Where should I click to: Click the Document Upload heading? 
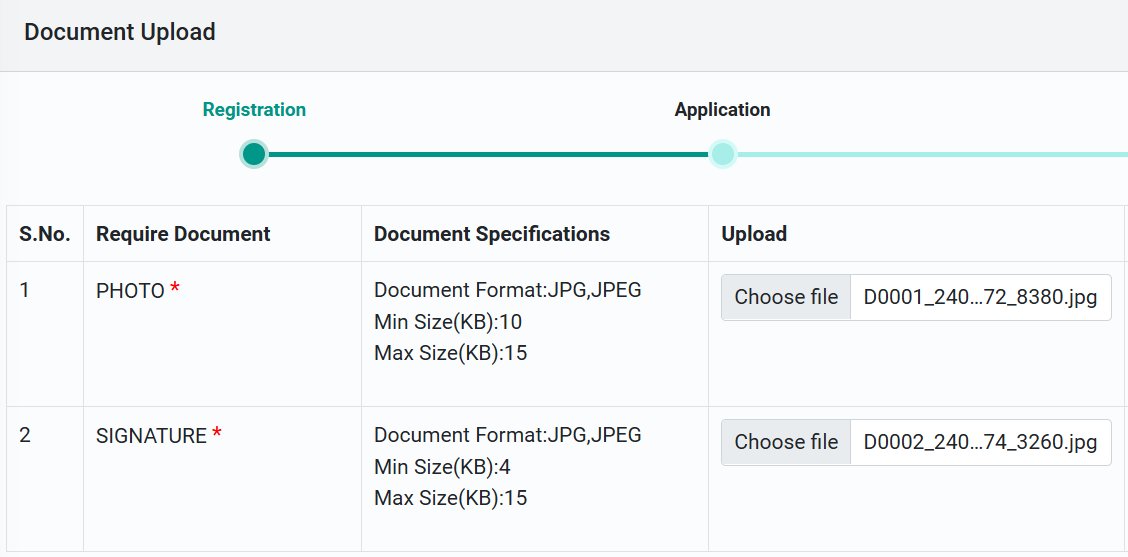pyautogui.click(x=119, y=32)
